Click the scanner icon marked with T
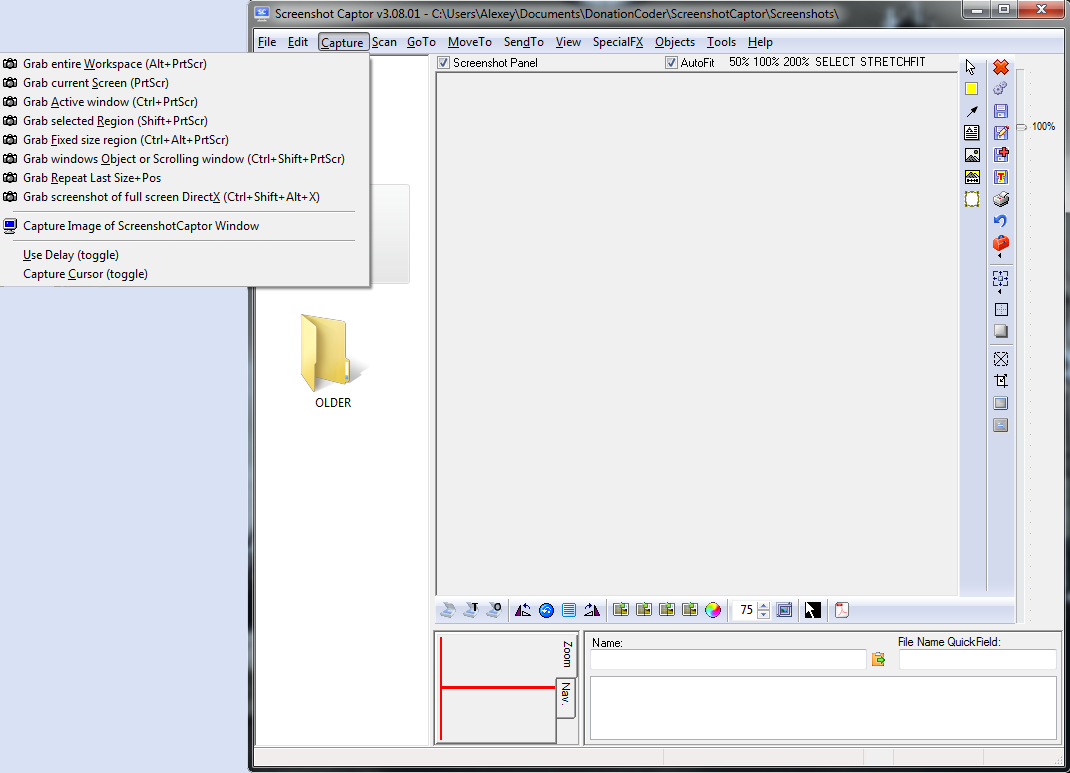This screenshot has height=773, width=1070. click(x=471, y=610)
